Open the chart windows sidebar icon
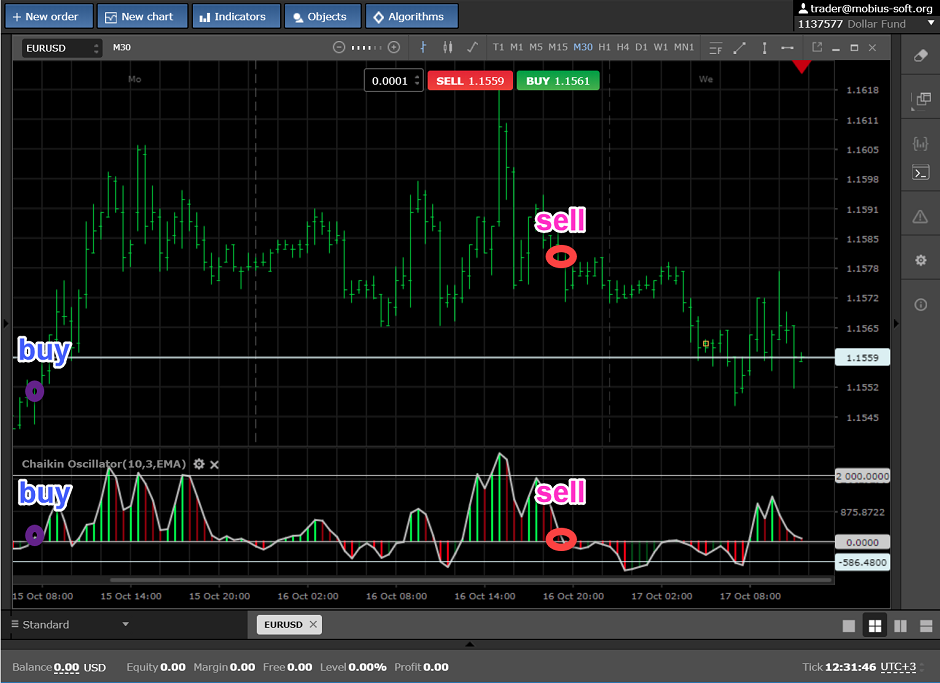 coord(921,100)
